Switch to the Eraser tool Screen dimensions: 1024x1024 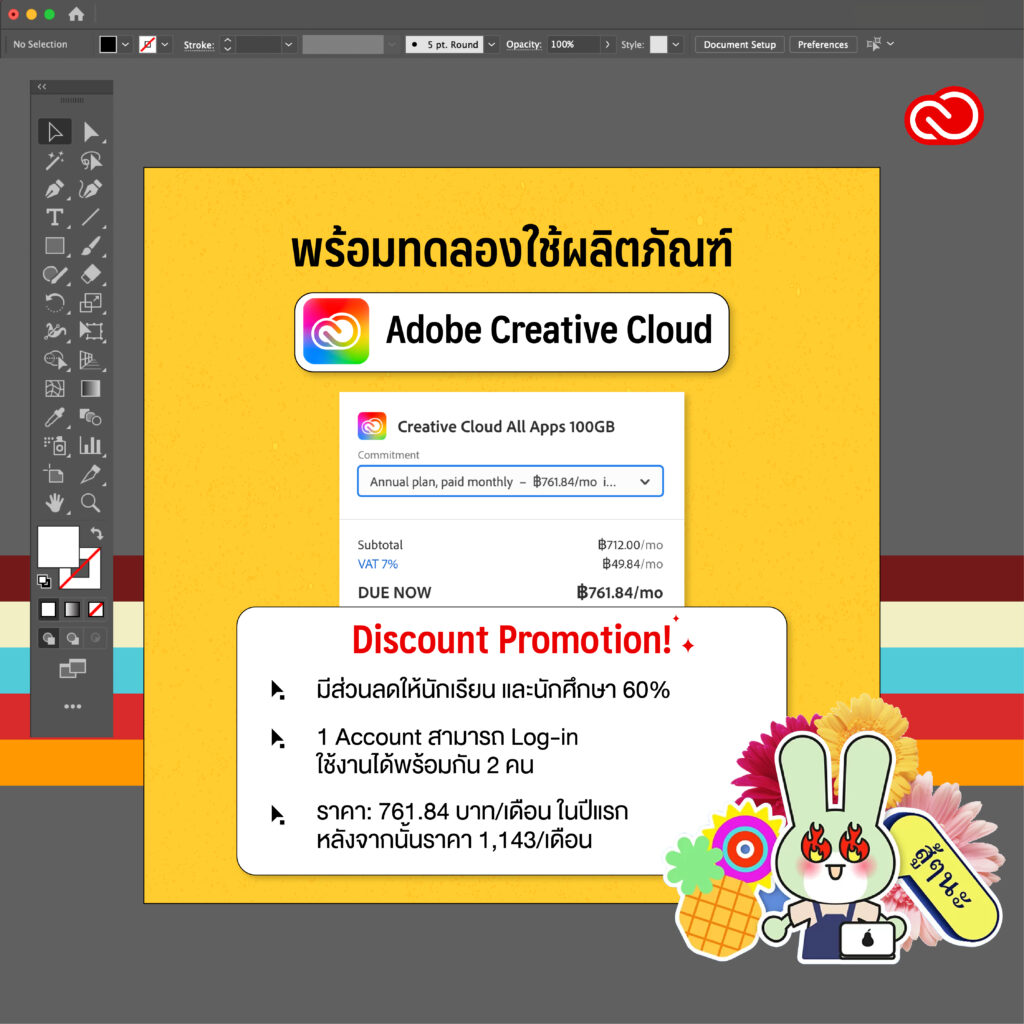coord(88,276)
